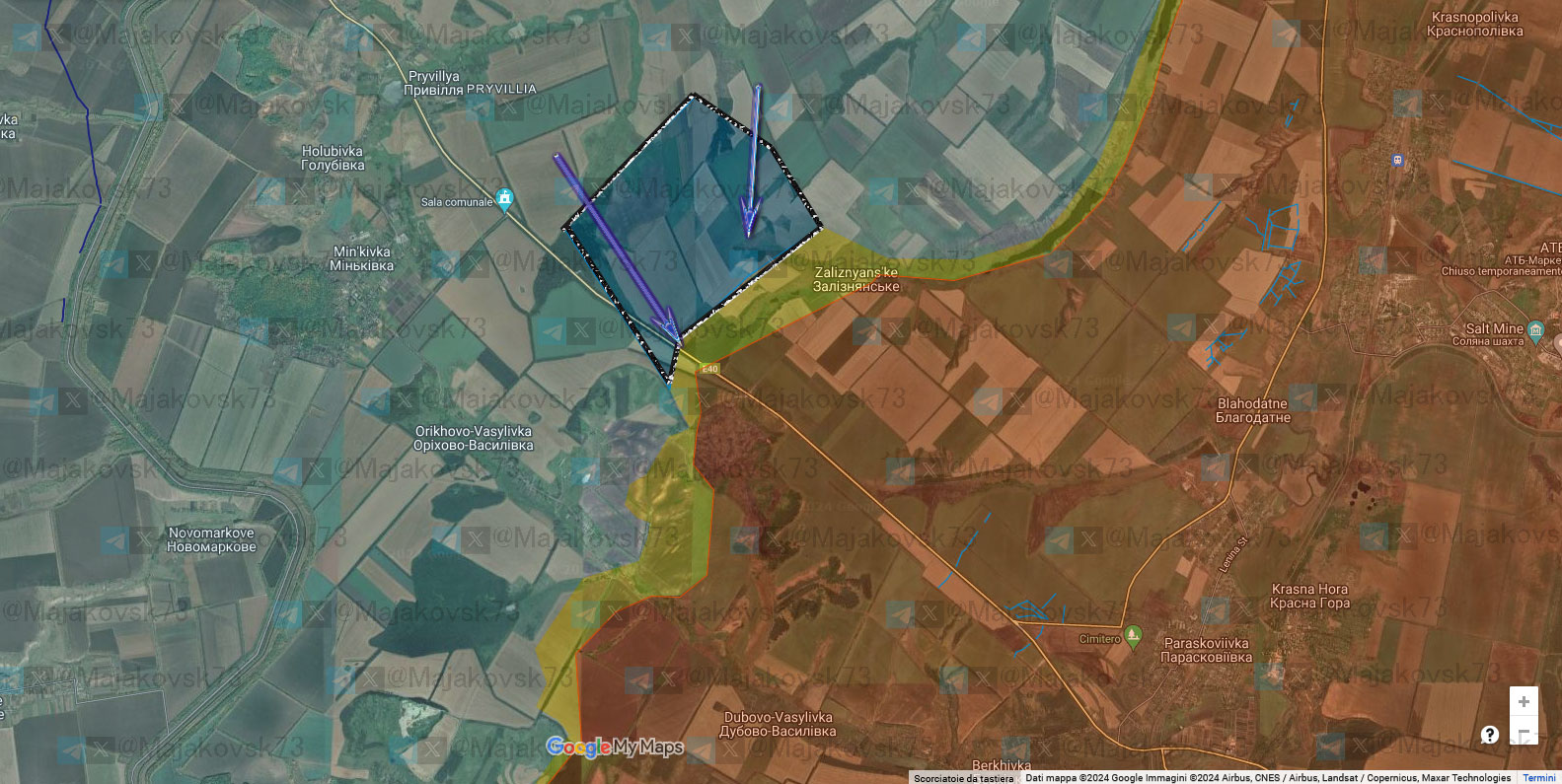The height and width of the screenshot is (784, 1562).
Task: Click the Lenina St street label
Action: (1233, 554)
